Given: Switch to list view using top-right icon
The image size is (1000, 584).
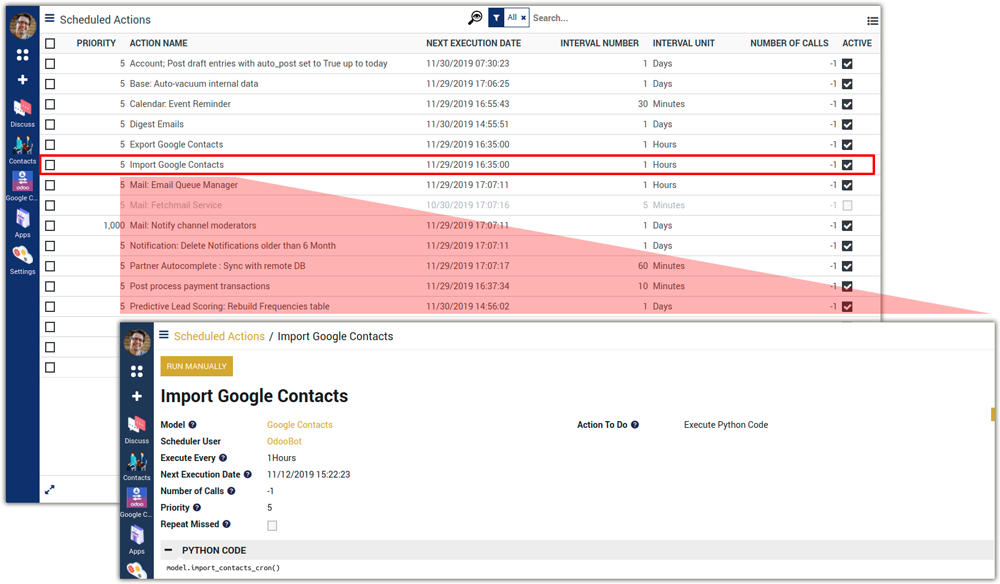Looking at the screenshot, I should click(872, 20).
